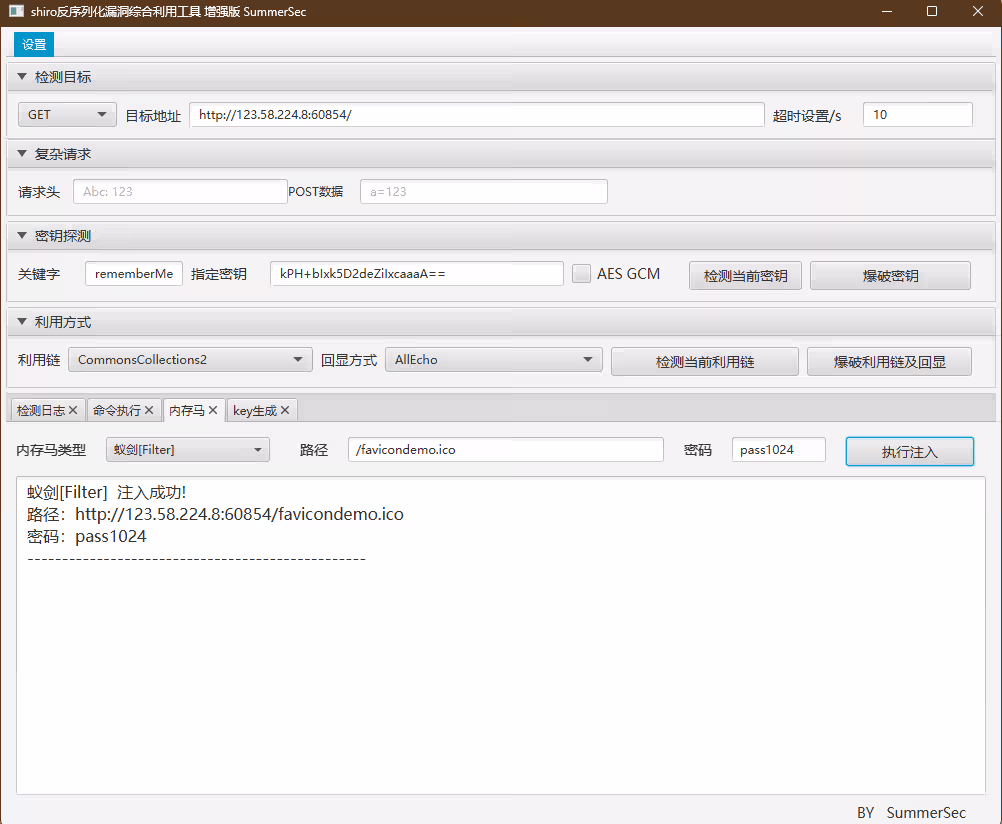Open the GET request method dropdown
The height and width of the screenshot is (824, 1002).
click(67, 115)
